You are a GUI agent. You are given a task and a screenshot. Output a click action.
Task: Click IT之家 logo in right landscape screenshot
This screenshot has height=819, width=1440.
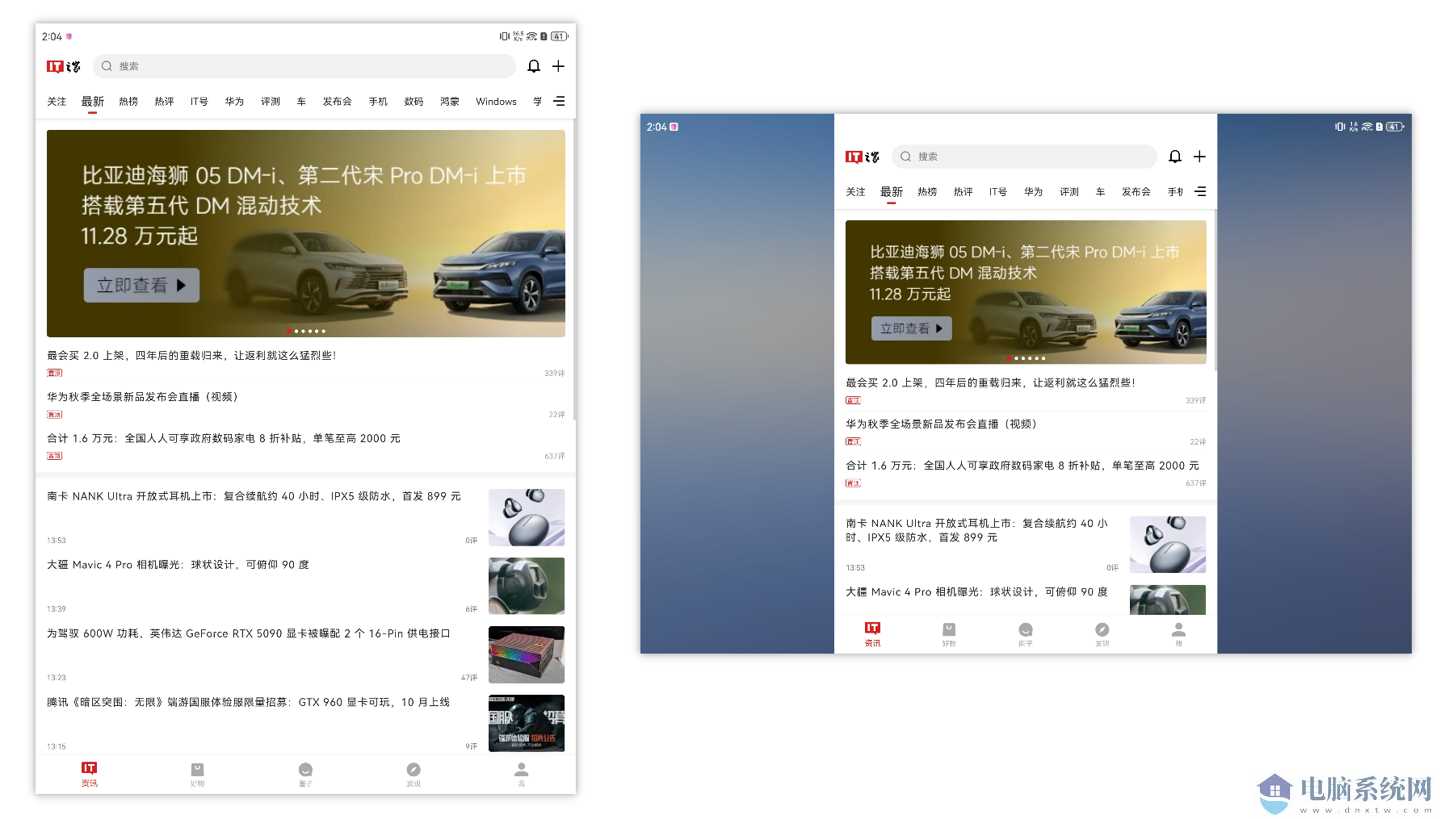click(x=862, y=157)
